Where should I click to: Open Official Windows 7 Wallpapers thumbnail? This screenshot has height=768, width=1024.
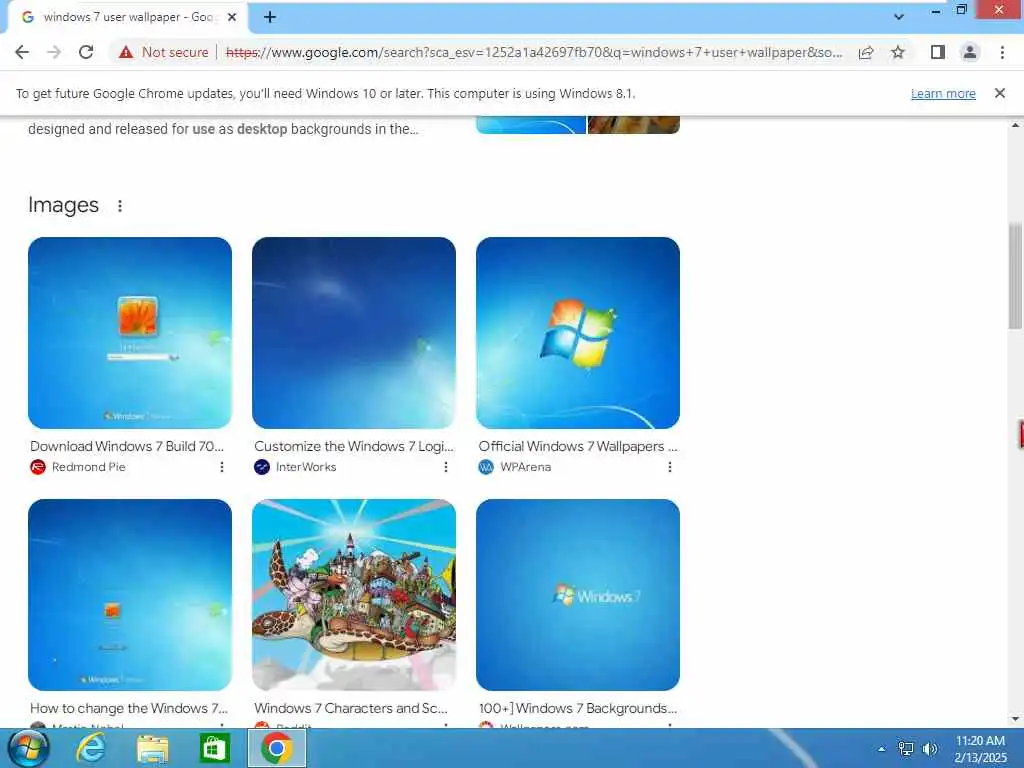[578, 333]
